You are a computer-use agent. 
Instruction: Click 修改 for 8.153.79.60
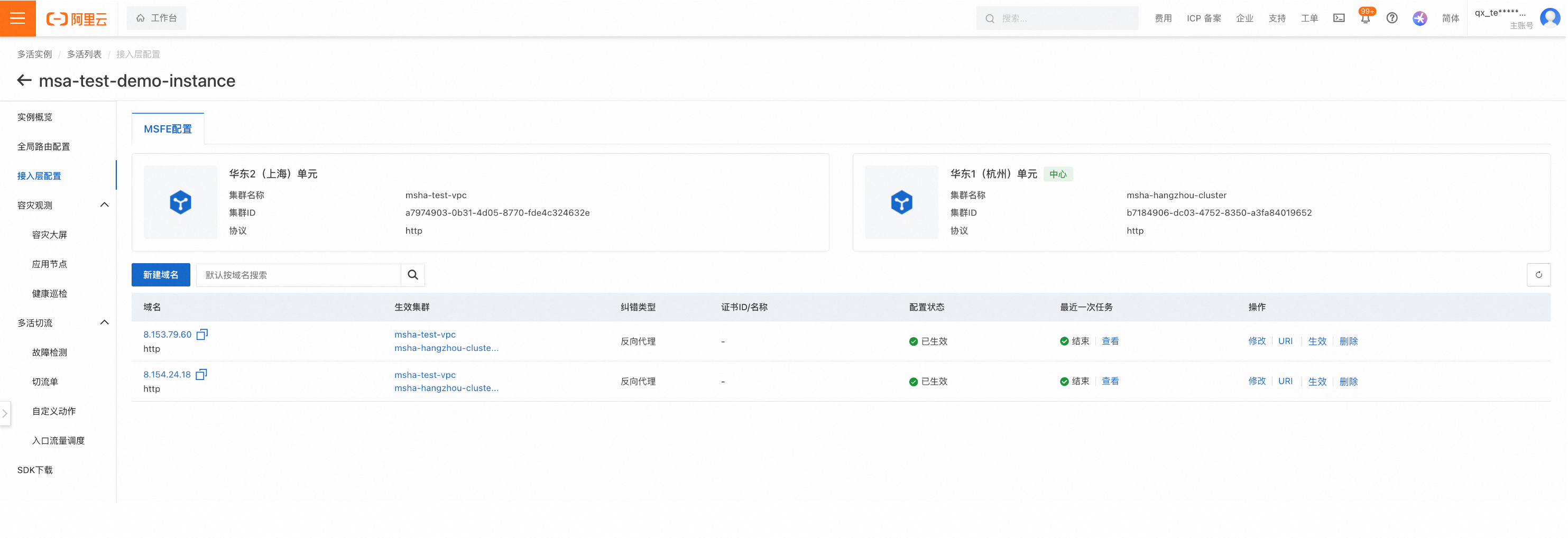coord(1257,341)
